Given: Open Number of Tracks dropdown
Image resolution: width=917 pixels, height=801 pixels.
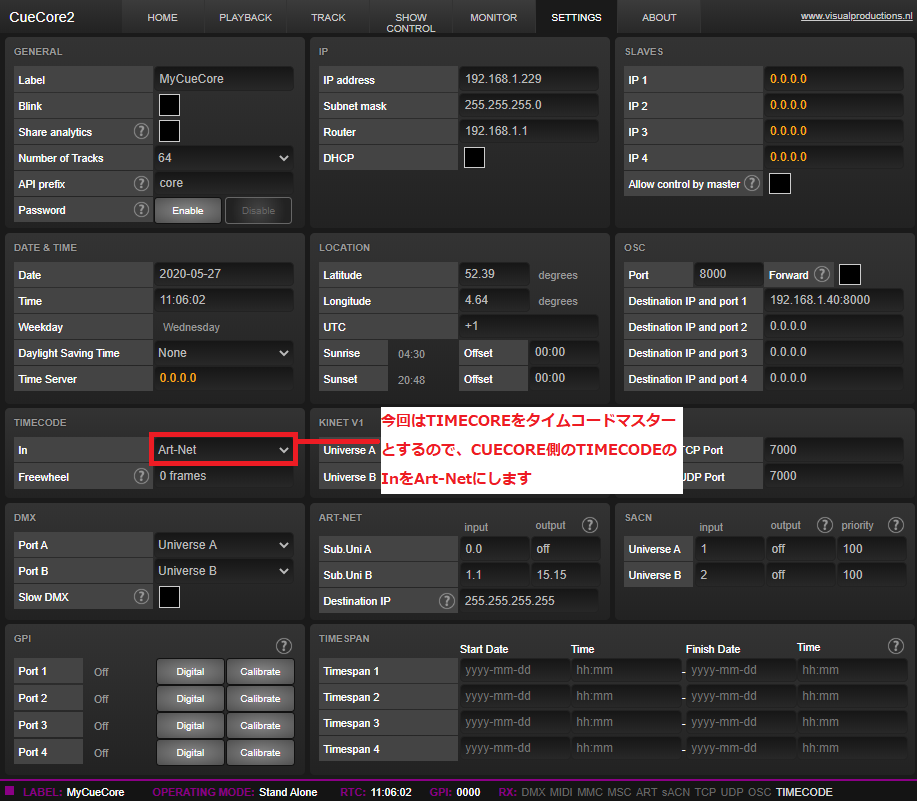Looking at the screenshot, I should point(223,158).
